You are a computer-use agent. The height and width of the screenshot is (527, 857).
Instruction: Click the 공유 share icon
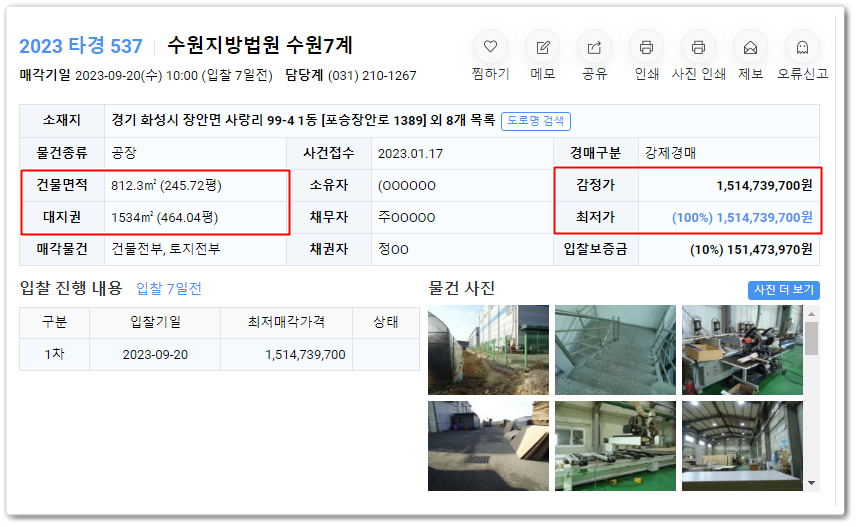(594, 47)
